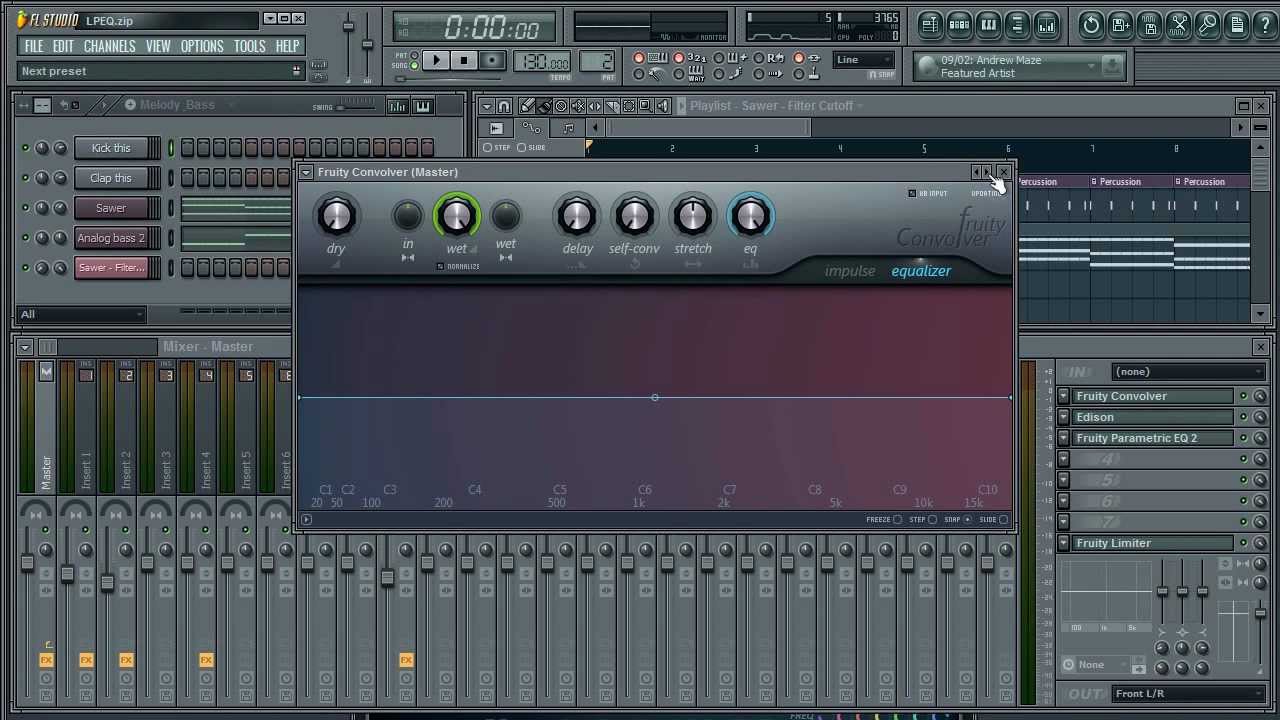
Task: Click the Save As new version icon
Action: point(1121,24)
